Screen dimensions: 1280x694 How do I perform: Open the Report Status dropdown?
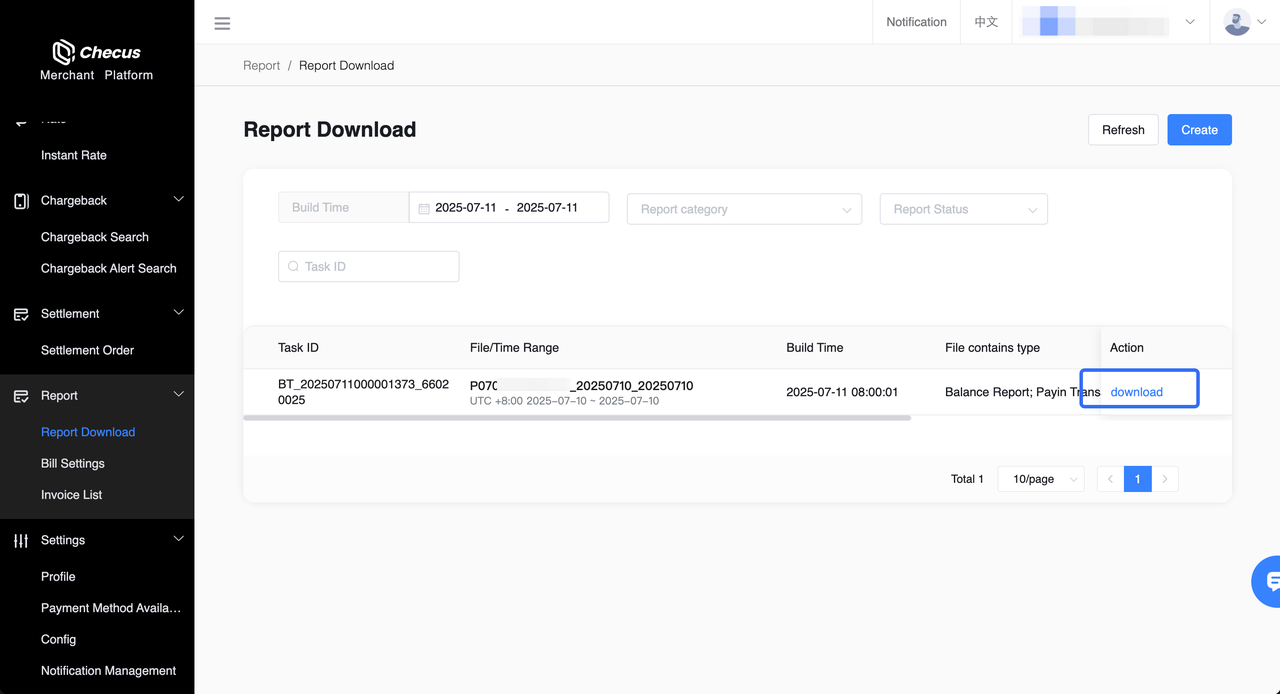tap(963, 209)
